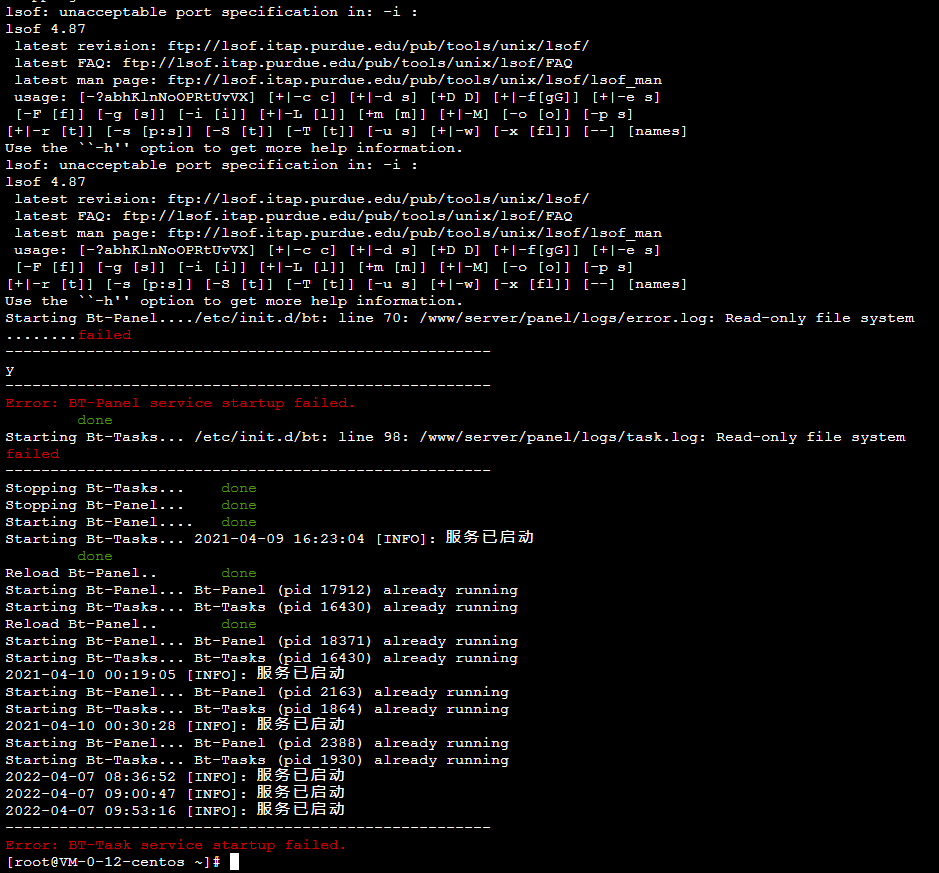Click the timestamp '2021-04-10 00:19:05'
Image resolution: width=939 pixels, height=873 pixels.
point(91,675)
